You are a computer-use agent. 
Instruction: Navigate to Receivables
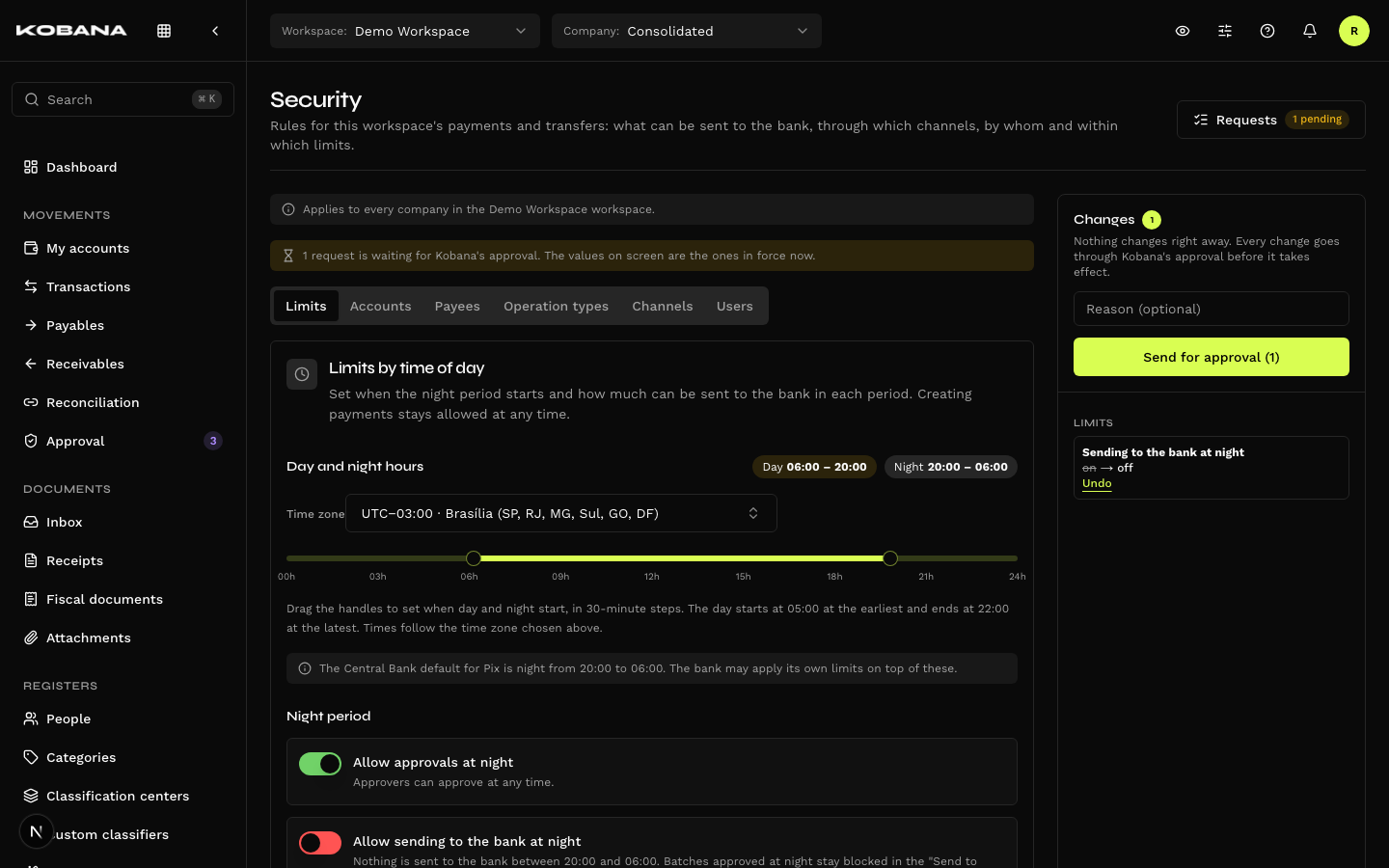[123, 364]
